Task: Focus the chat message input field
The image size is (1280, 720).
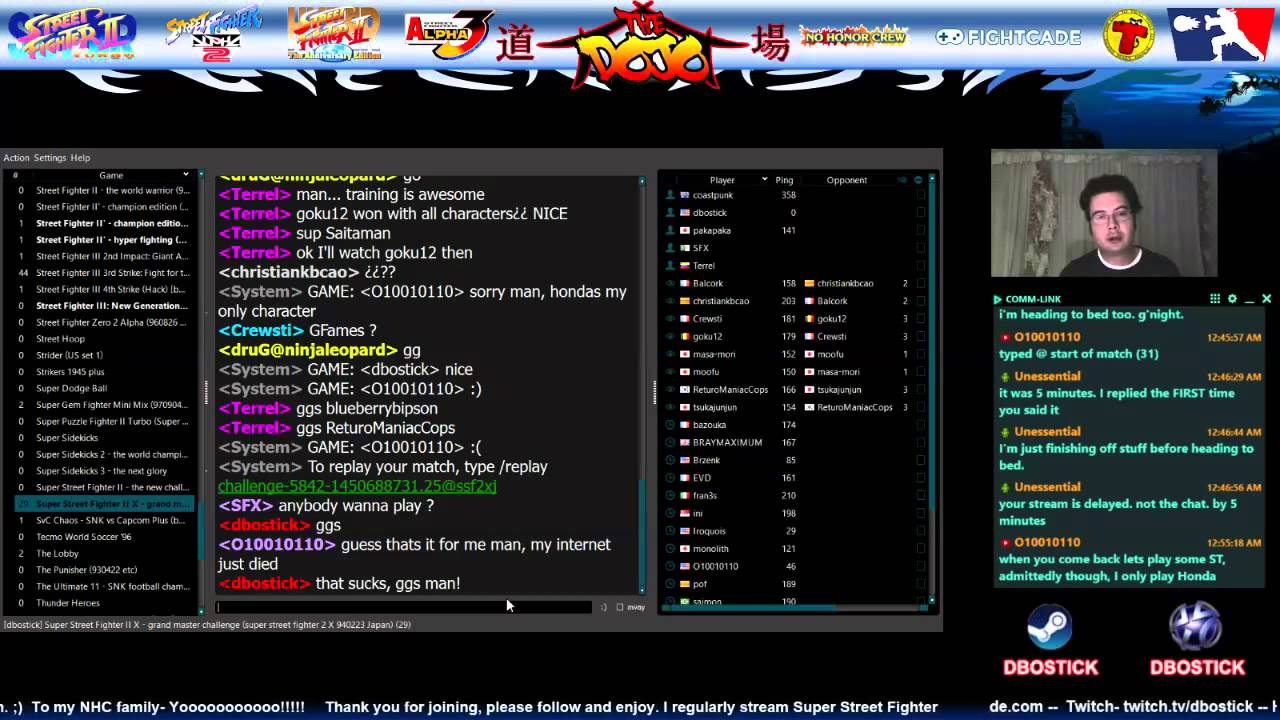Action: [404, 607]
